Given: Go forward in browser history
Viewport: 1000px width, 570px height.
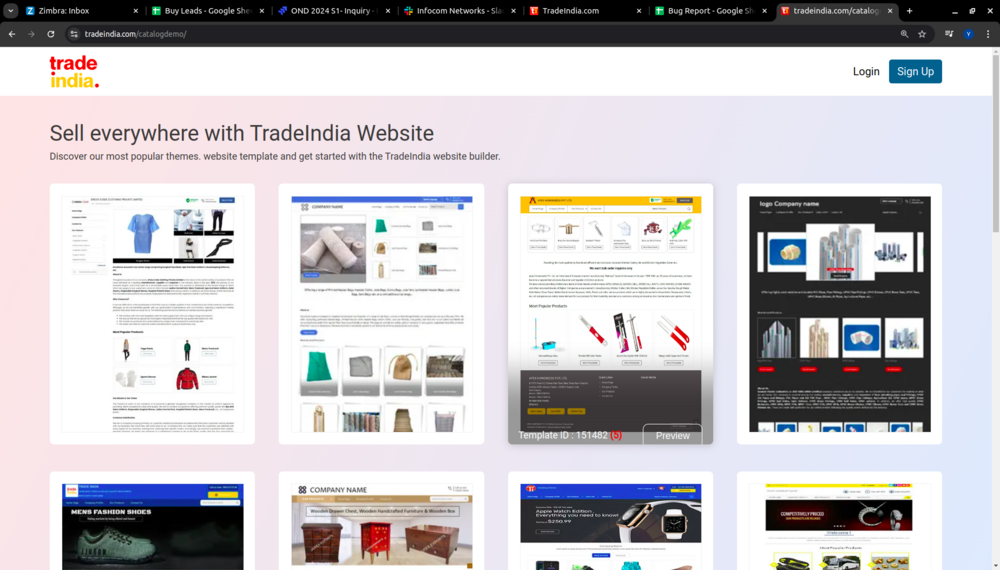Looking at the screenshot, I should (x=31, y=34).
